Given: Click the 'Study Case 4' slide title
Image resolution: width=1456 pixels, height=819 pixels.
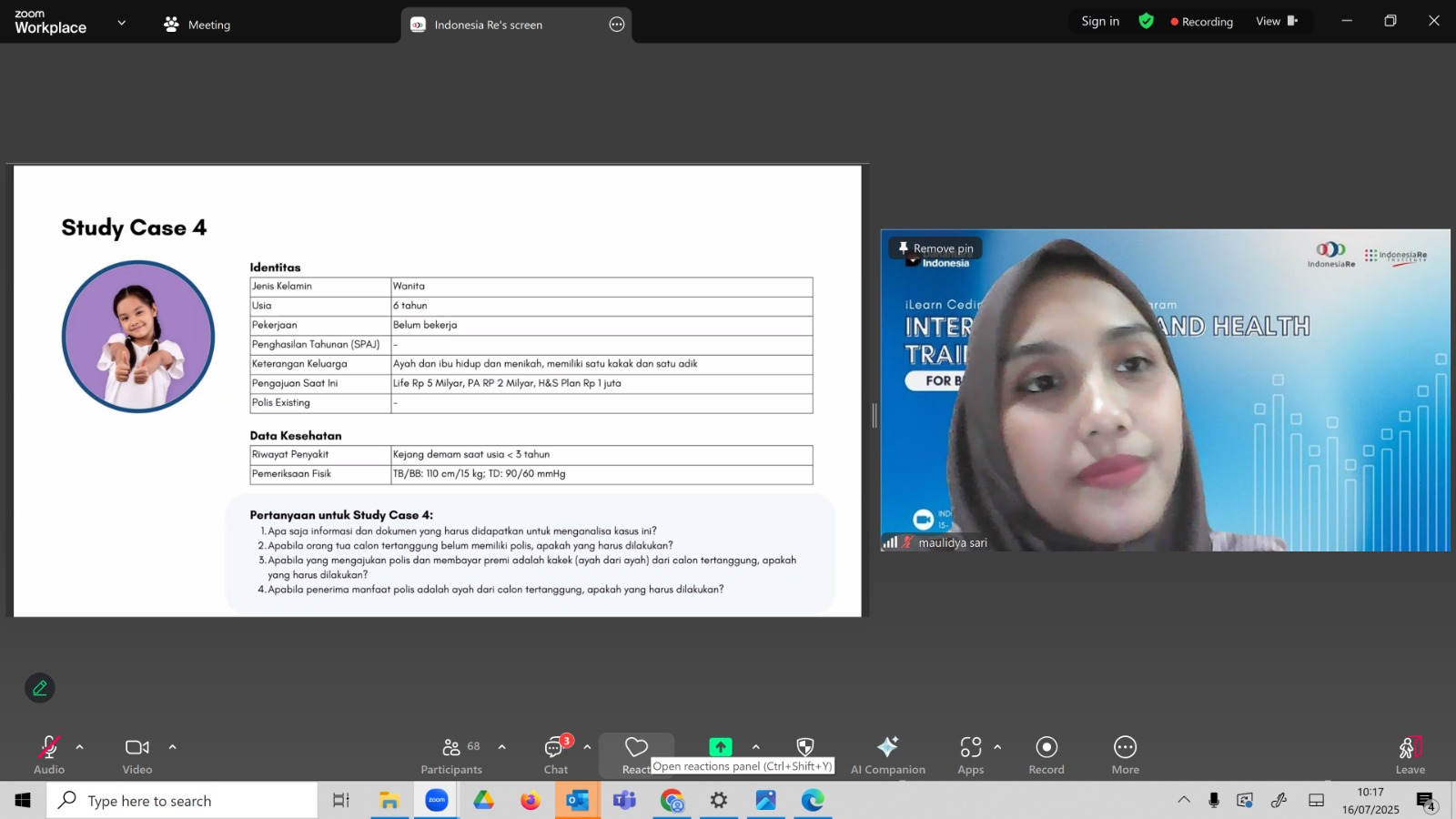Looking at the screenshot, I should pyautogui.click(x=134, y=227).
